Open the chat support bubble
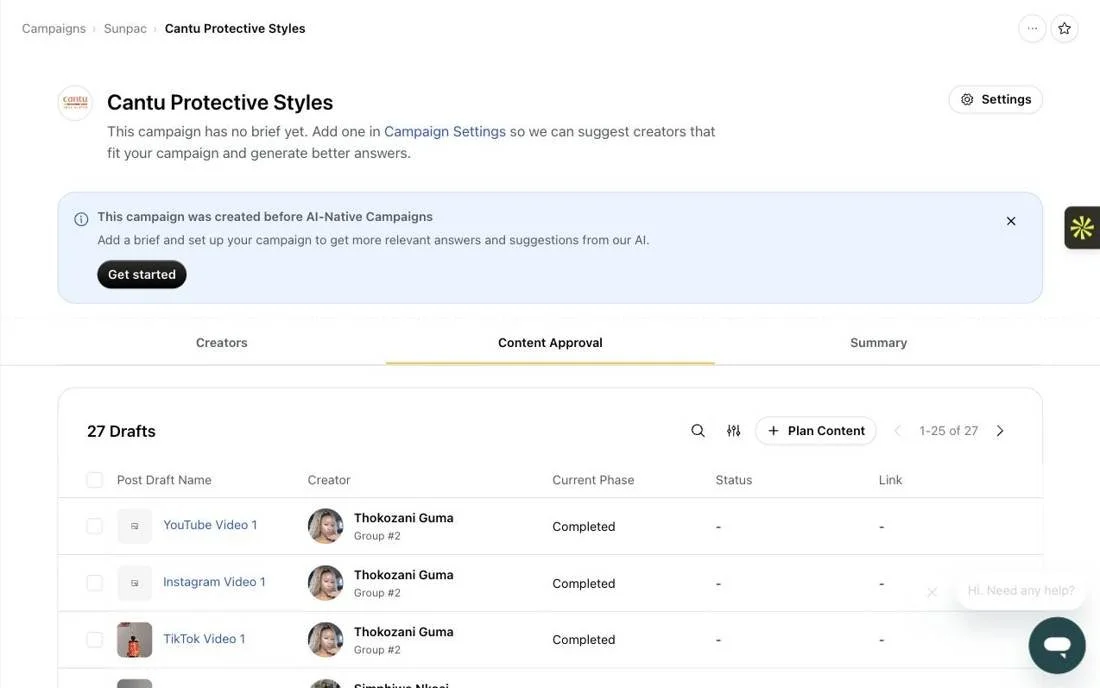The width and height of the screenshot is (1100, 688). pos(1057,645)
